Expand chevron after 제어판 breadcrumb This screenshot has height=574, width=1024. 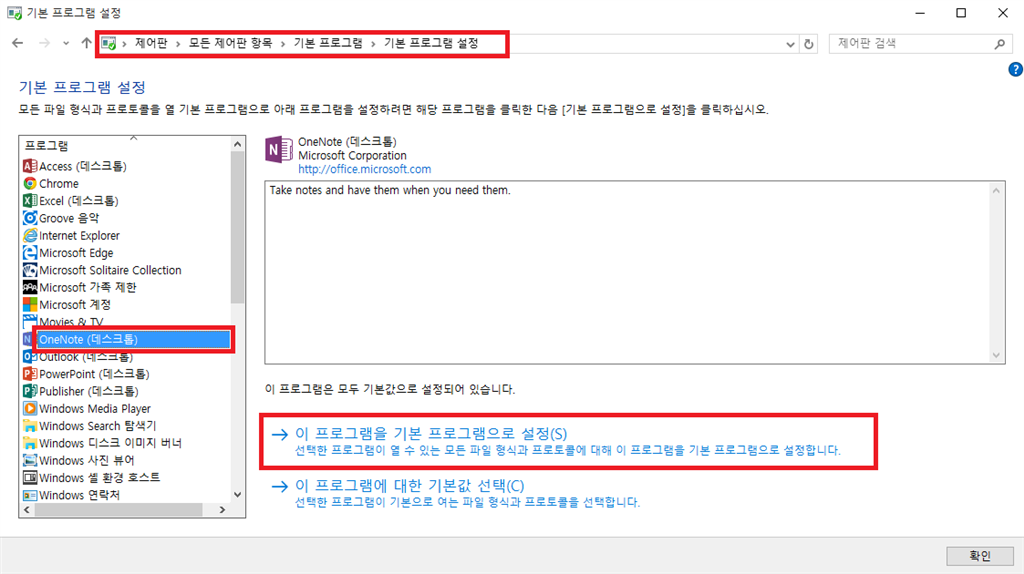point(178,44)
